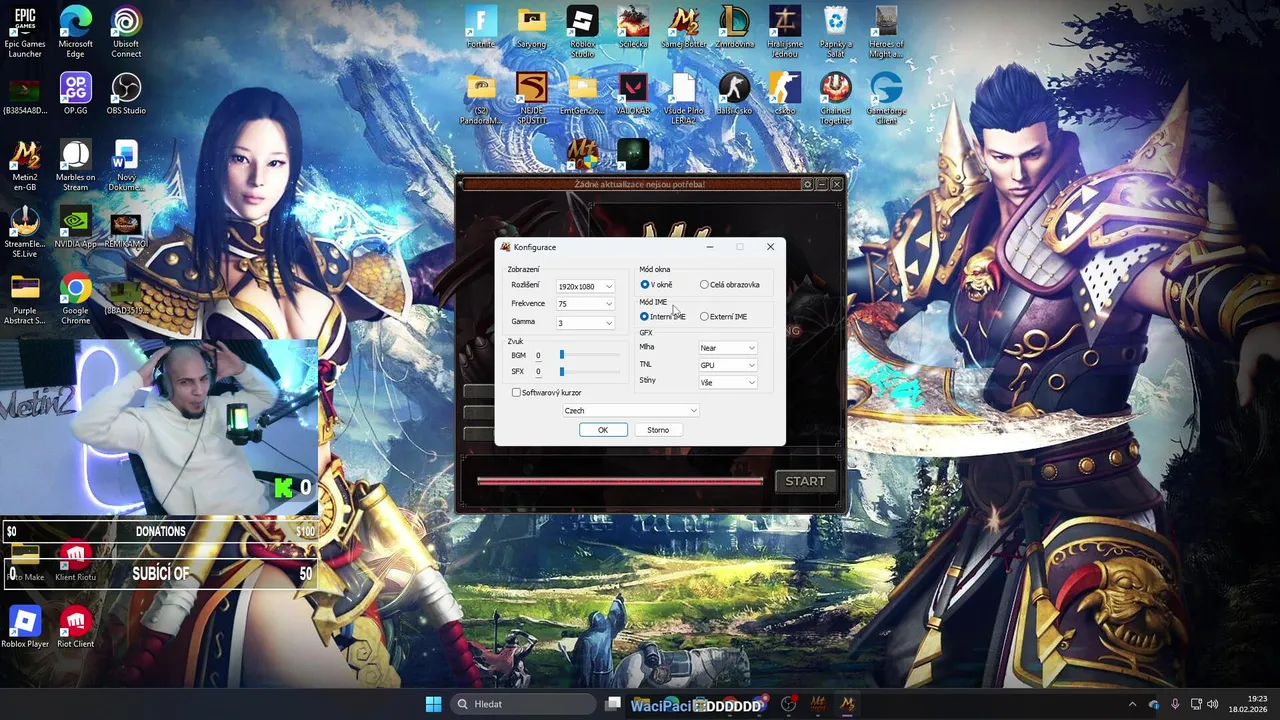Select the Roblox Player desktop shortcut
1280x720 pixels.
coord(25,627)
